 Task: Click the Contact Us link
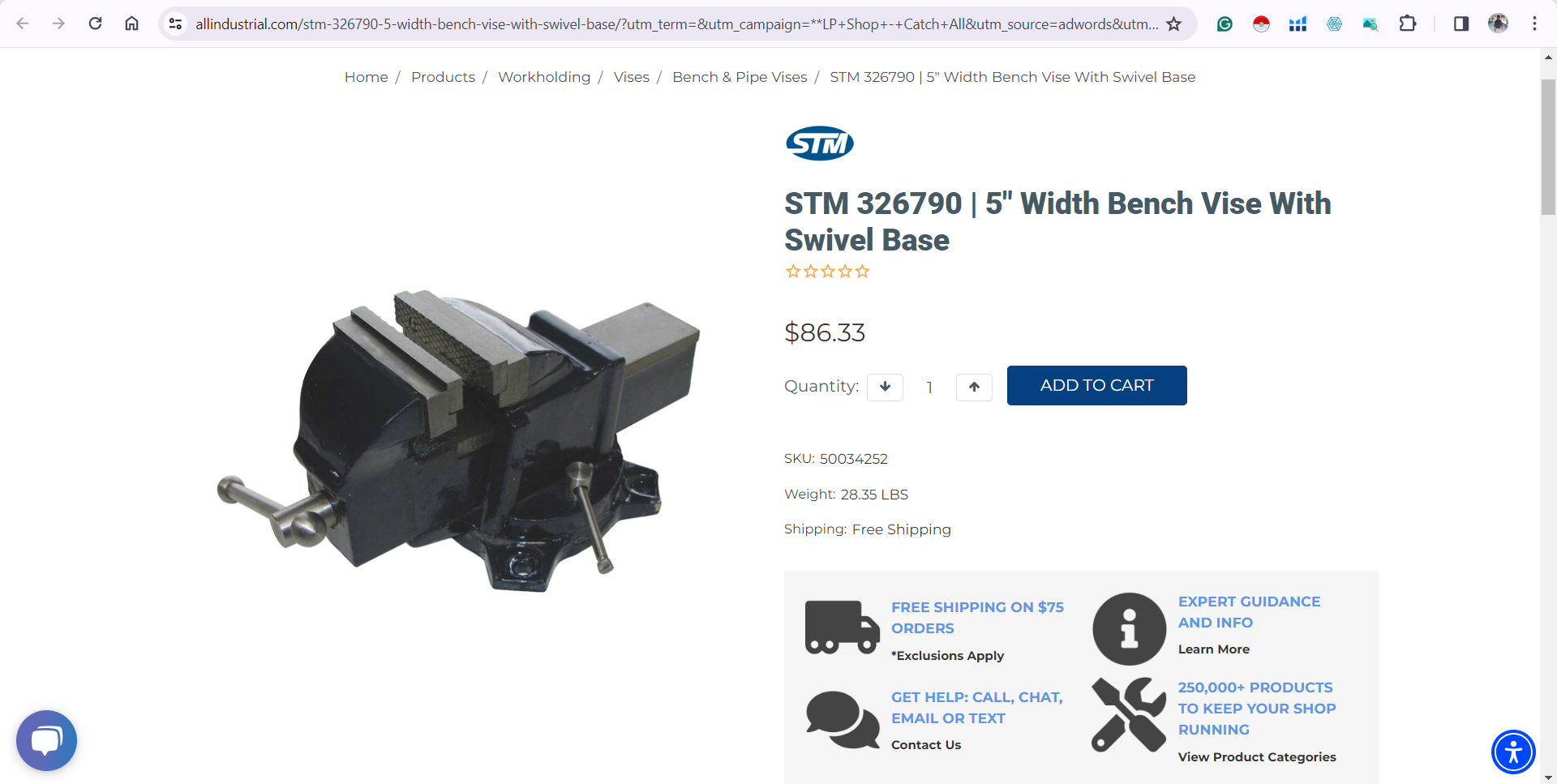(925, 744)
